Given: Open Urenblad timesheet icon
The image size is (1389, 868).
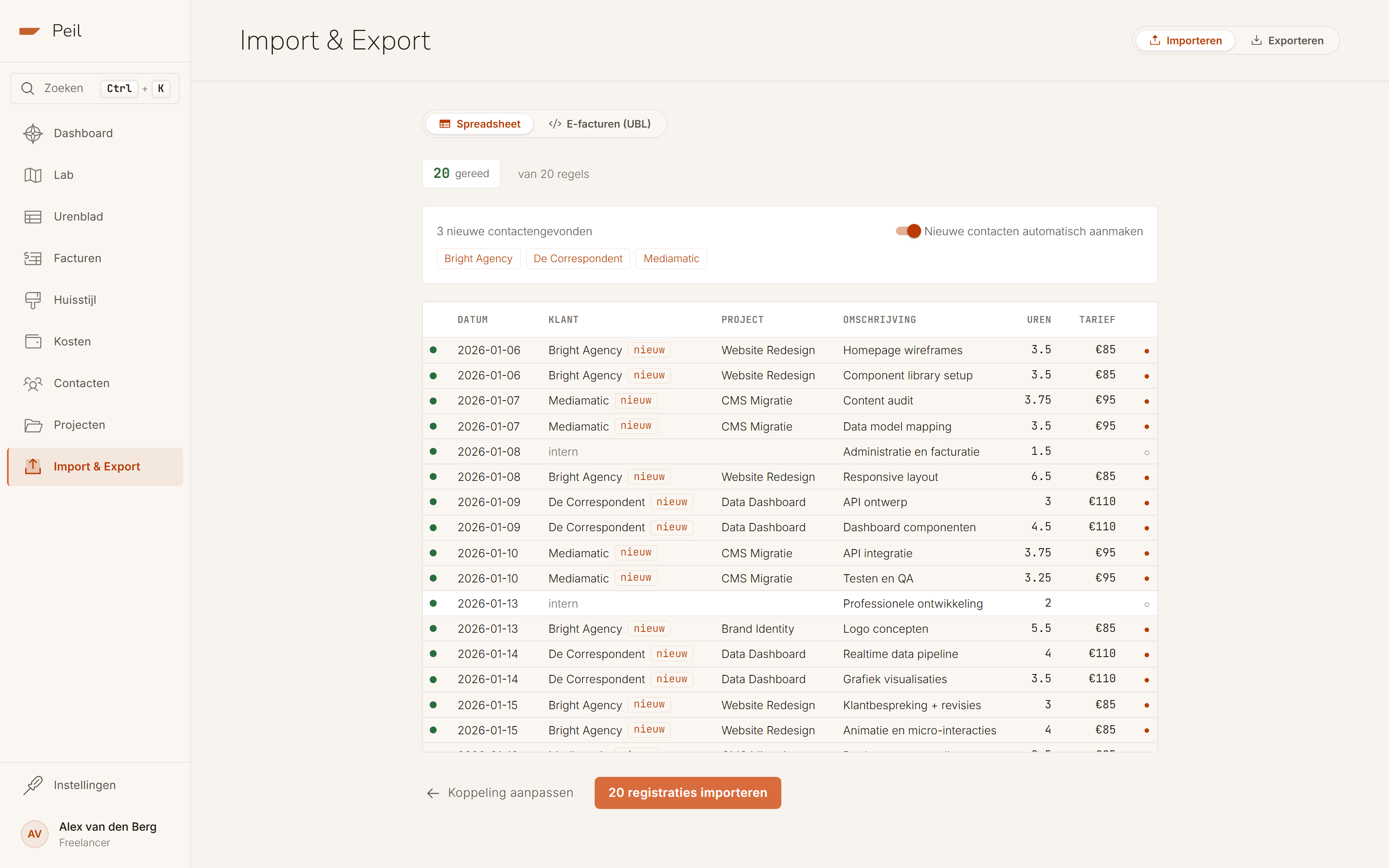Looking at the screenshot, I should (33, 217).
